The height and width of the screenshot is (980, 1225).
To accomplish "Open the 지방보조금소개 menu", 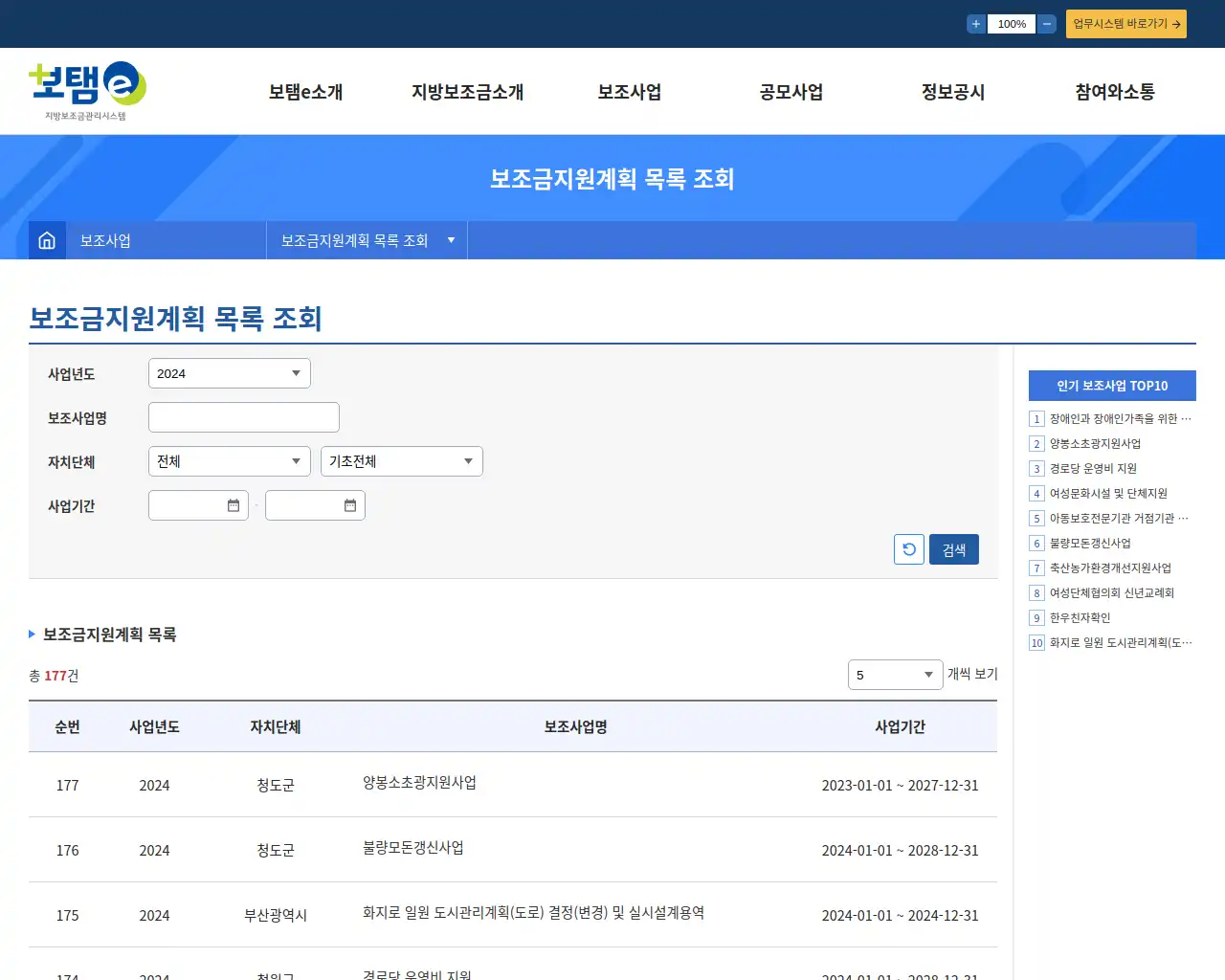I will click(467, 92).
